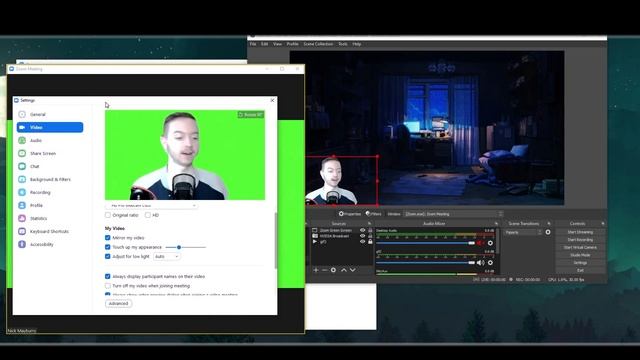Uncheck Mirror my video

click(x=108, y=238)
